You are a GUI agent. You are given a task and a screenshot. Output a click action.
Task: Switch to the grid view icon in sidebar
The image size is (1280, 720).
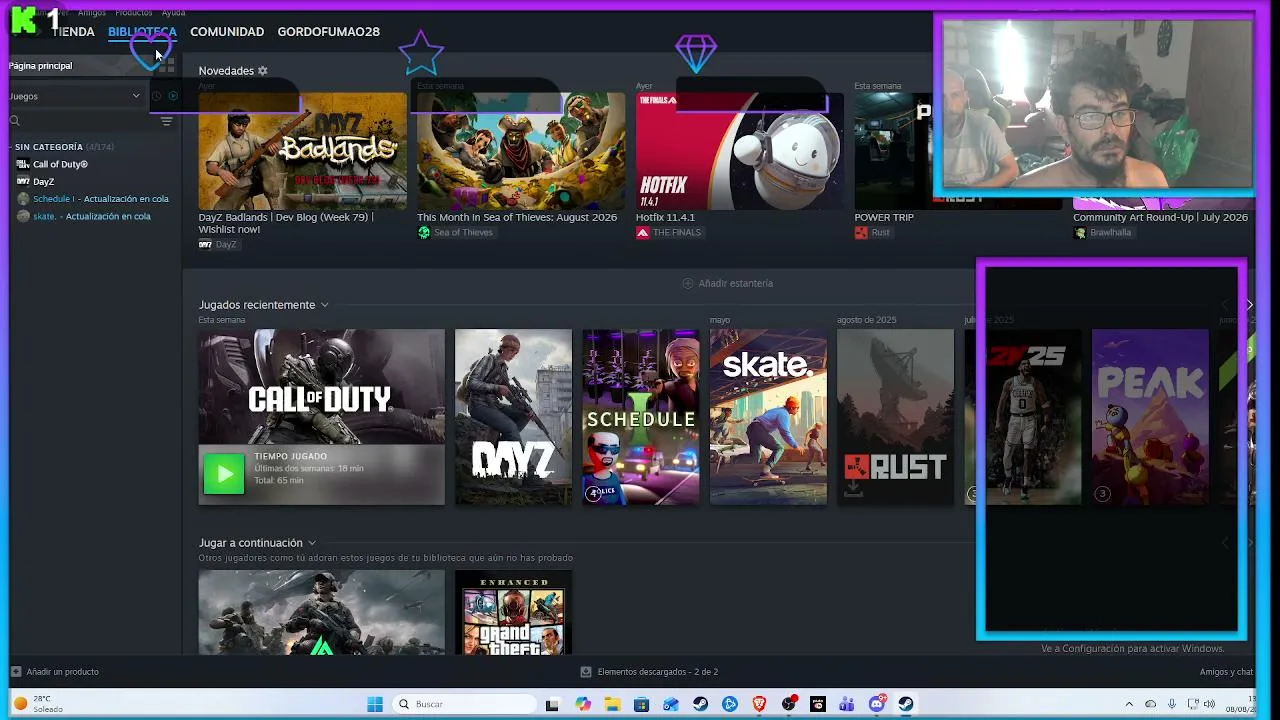click(x=167, y=66)
